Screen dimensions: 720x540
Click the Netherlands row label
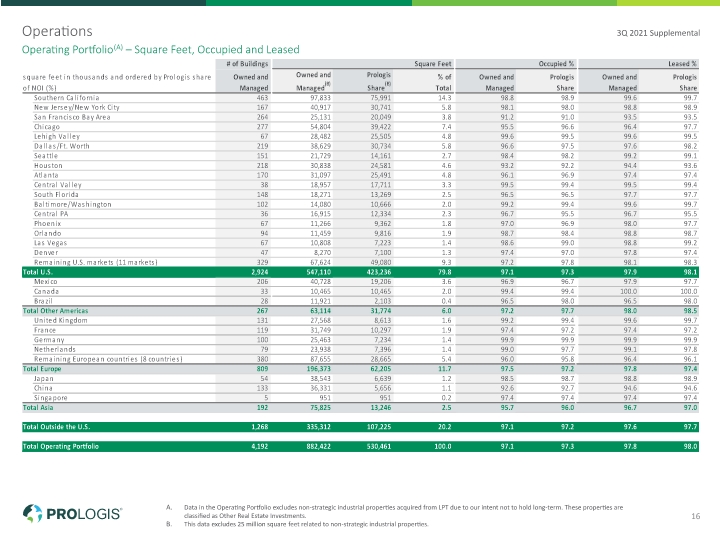(x=55, y=349)
